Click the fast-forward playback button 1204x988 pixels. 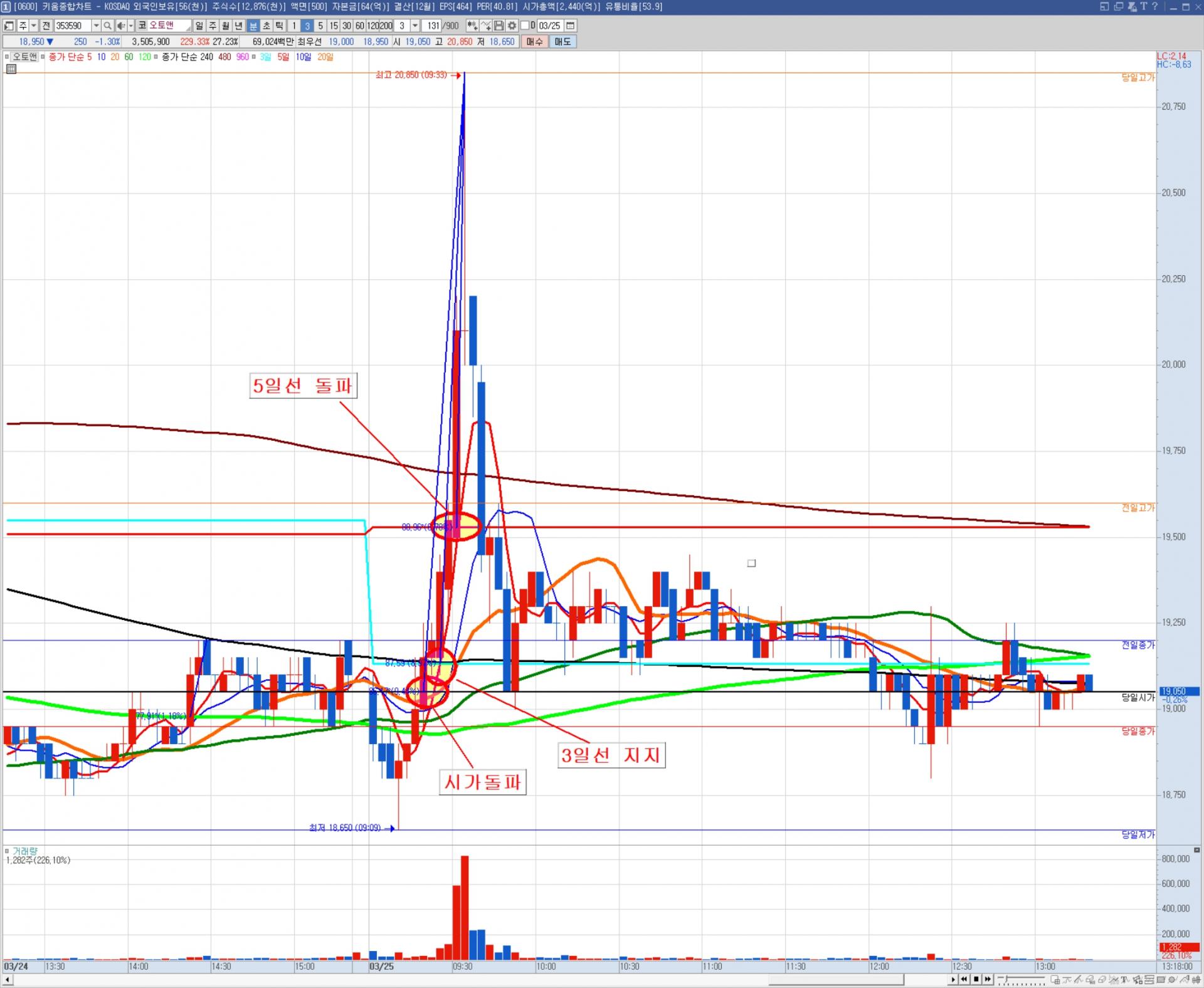coord(988,979)
